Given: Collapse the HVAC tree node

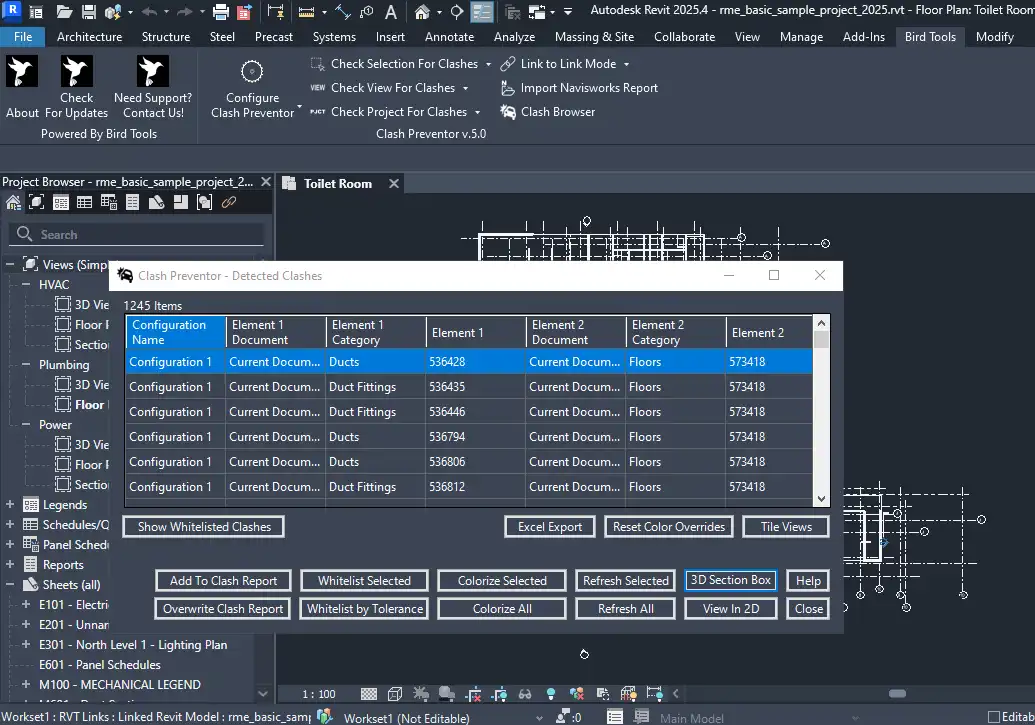Looking at the screenshot, I should pos(26,285).
